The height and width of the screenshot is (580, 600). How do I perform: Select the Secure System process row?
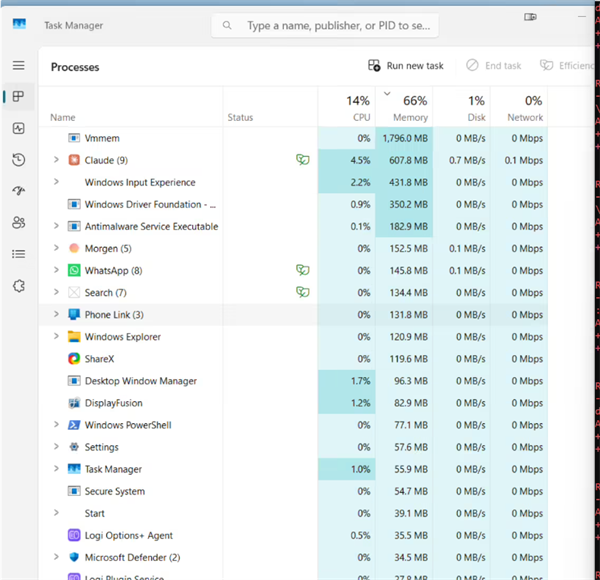(x=293, y=491)
